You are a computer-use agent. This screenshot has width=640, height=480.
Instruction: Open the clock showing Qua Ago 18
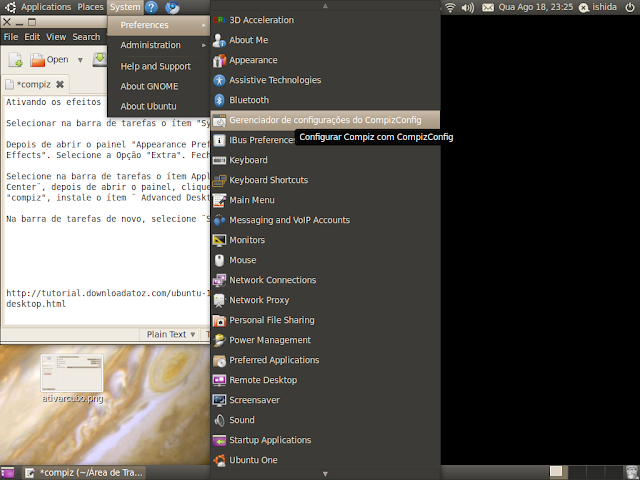click(536, 7)
